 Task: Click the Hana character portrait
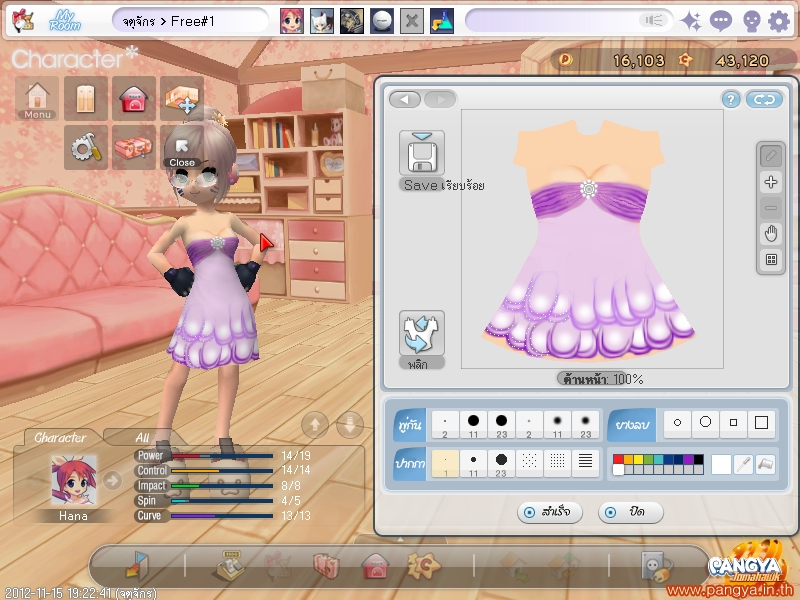click(x=73, y=480)
